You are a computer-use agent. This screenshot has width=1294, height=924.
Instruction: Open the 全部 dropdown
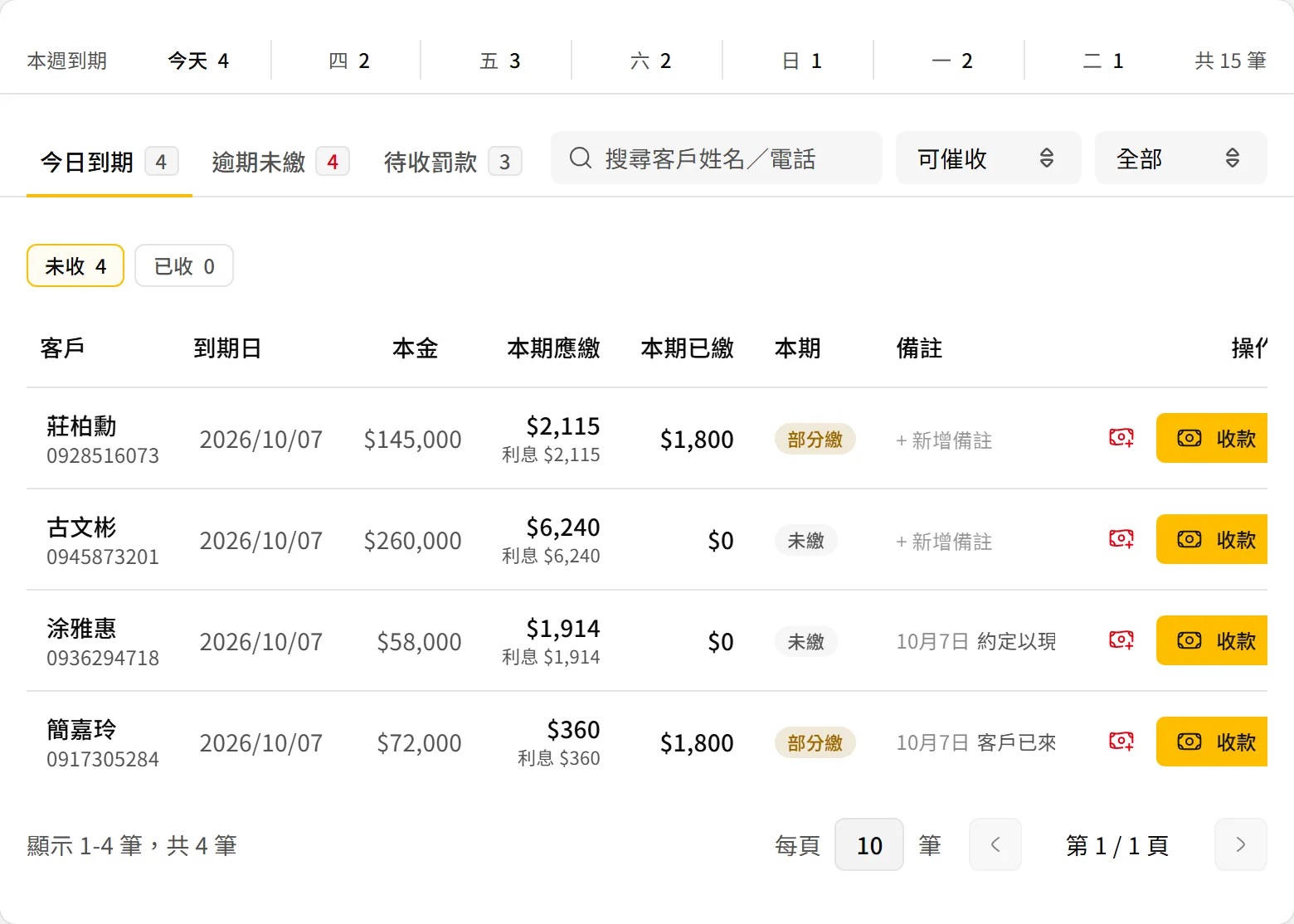[1181, 158]
